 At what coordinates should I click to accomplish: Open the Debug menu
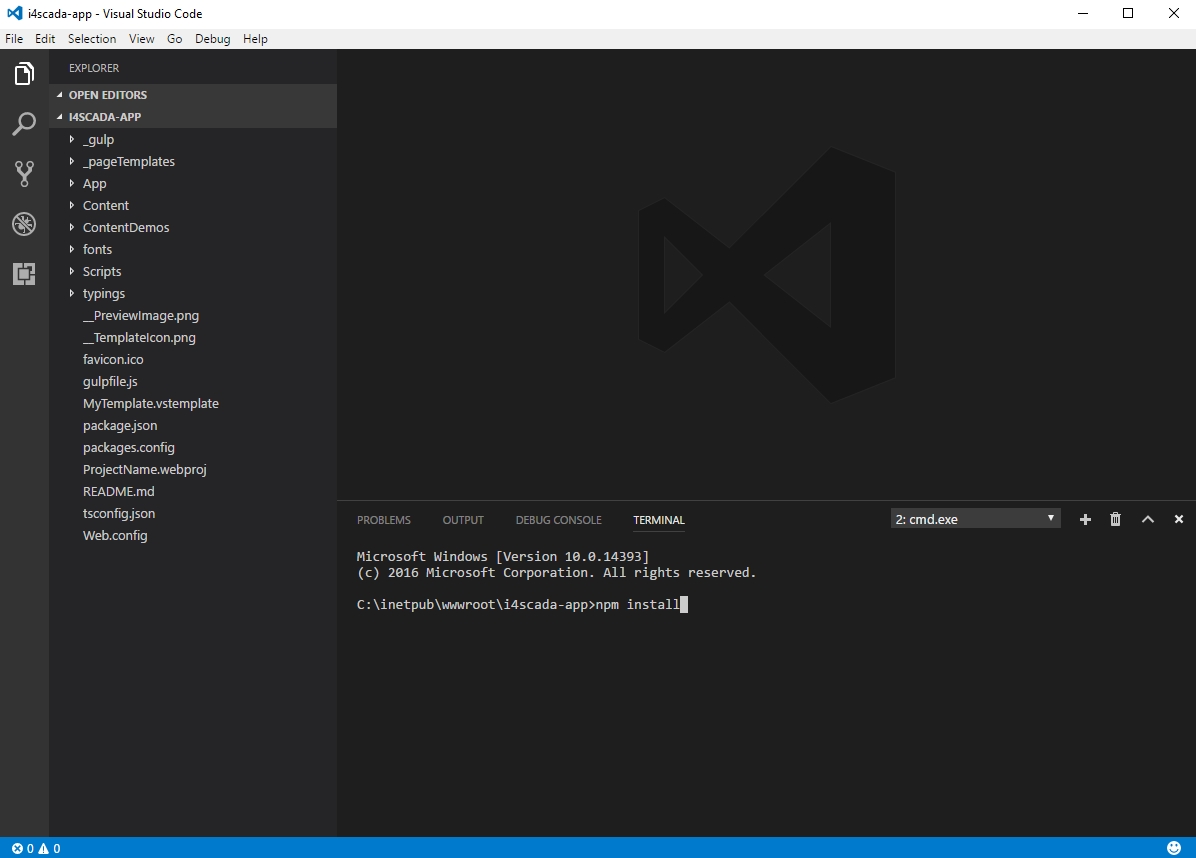[212, 38]
